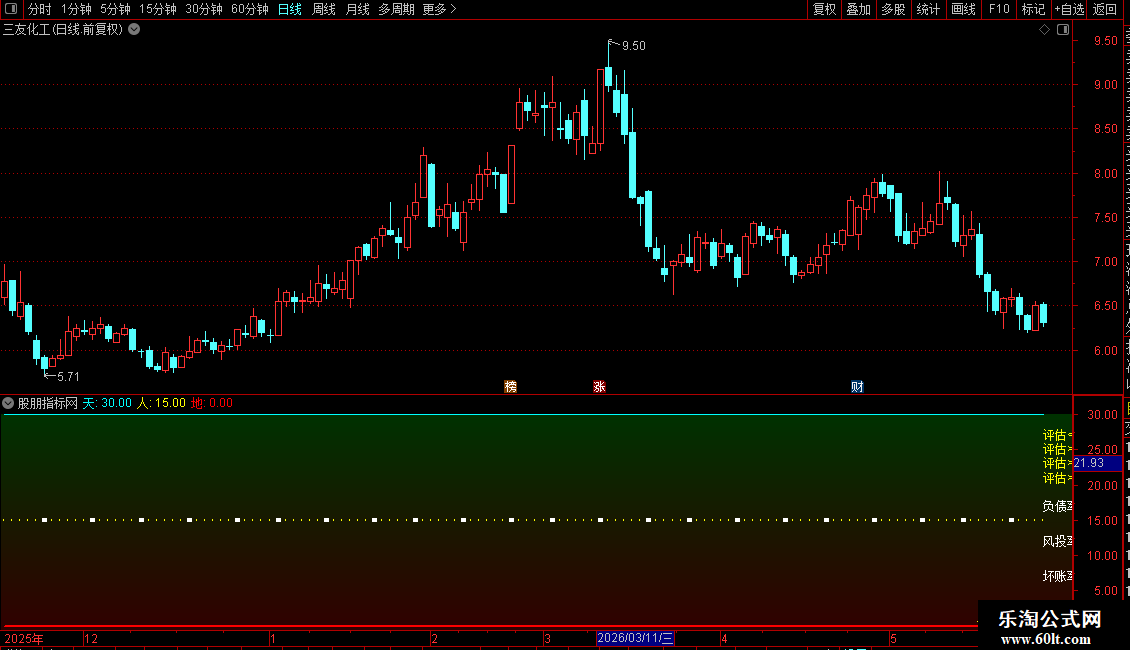Click the diamond icon above price axis
Image resolution: width=1130 pixels, height=650 pixels.
[1044, 30]
